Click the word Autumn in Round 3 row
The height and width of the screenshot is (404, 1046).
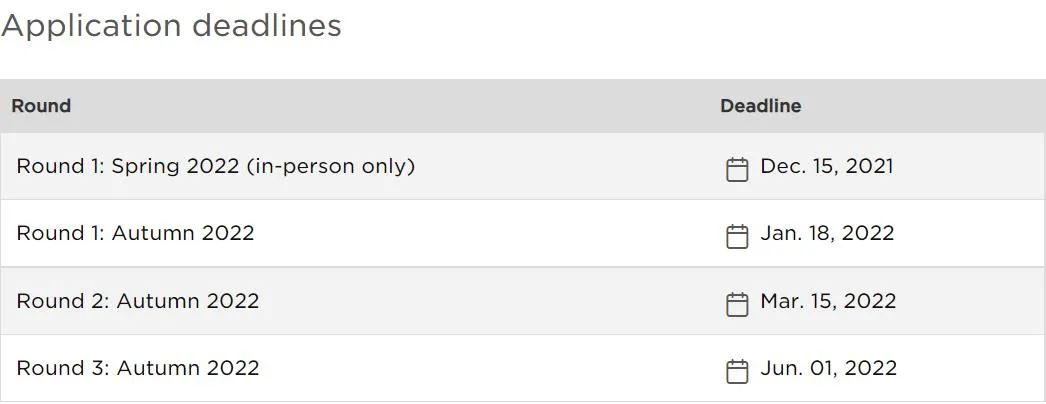point(158,368)
